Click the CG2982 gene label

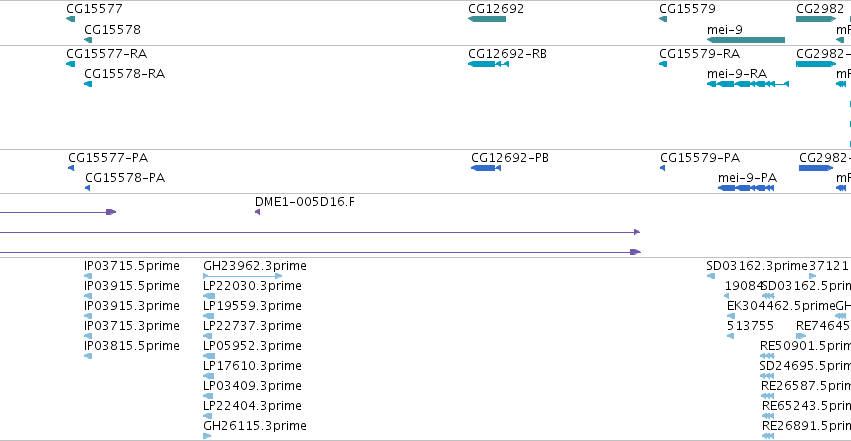click(x=820, y=9)
